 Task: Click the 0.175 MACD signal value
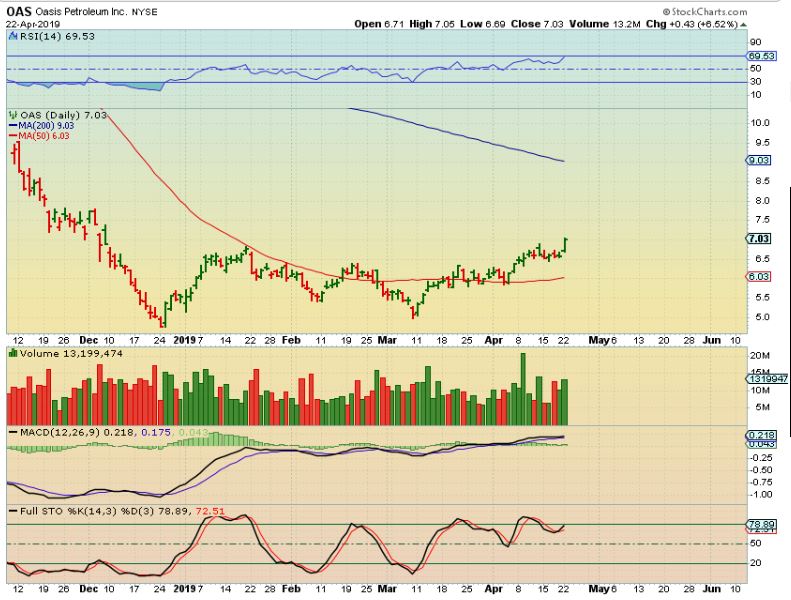(156, 432)
